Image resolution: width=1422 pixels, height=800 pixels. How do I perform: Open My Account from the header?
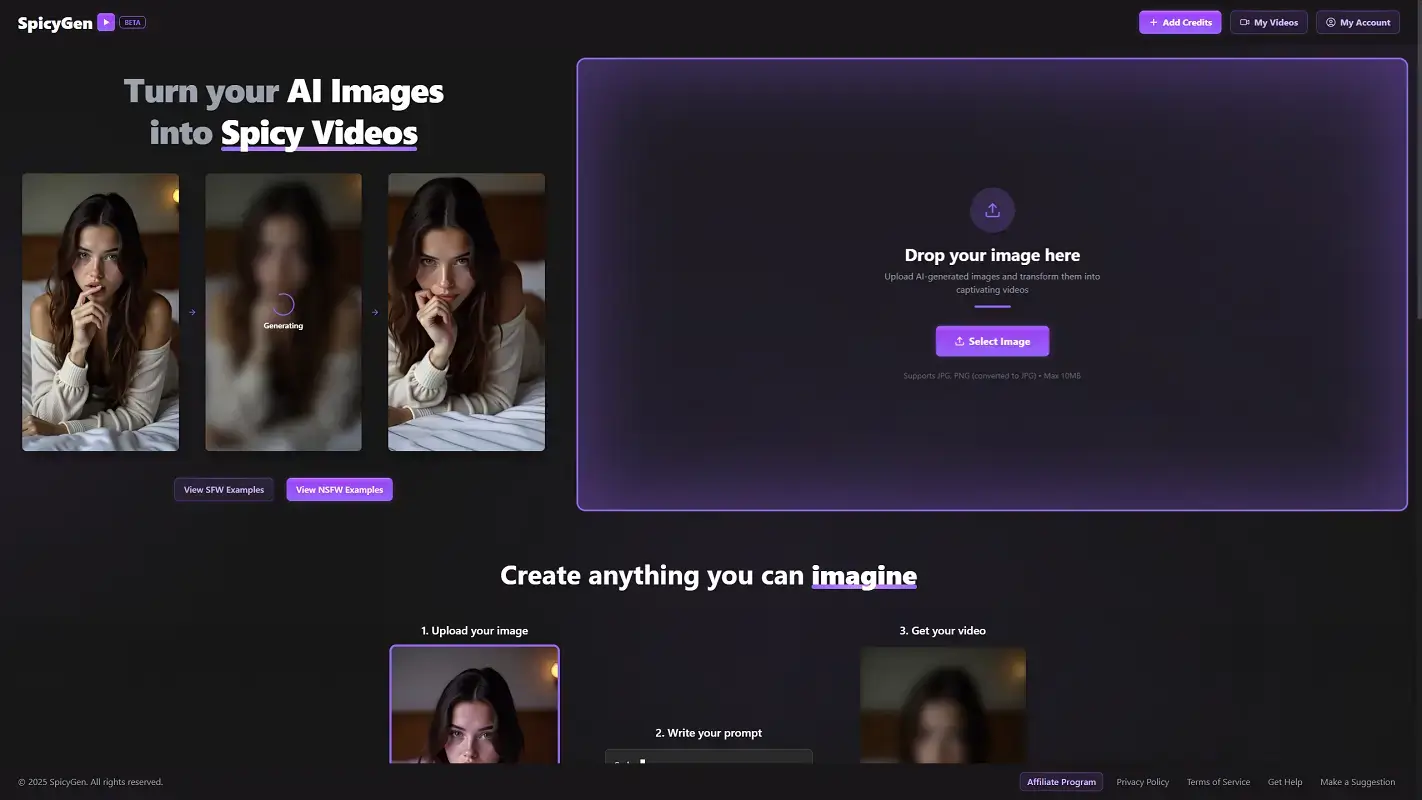(1357, 22)
